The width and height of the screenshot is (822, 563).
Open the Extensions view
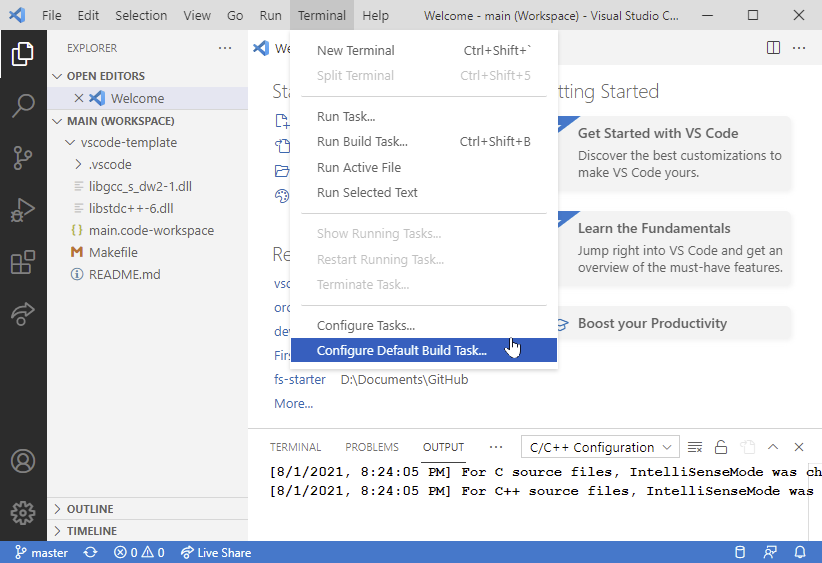23,262
